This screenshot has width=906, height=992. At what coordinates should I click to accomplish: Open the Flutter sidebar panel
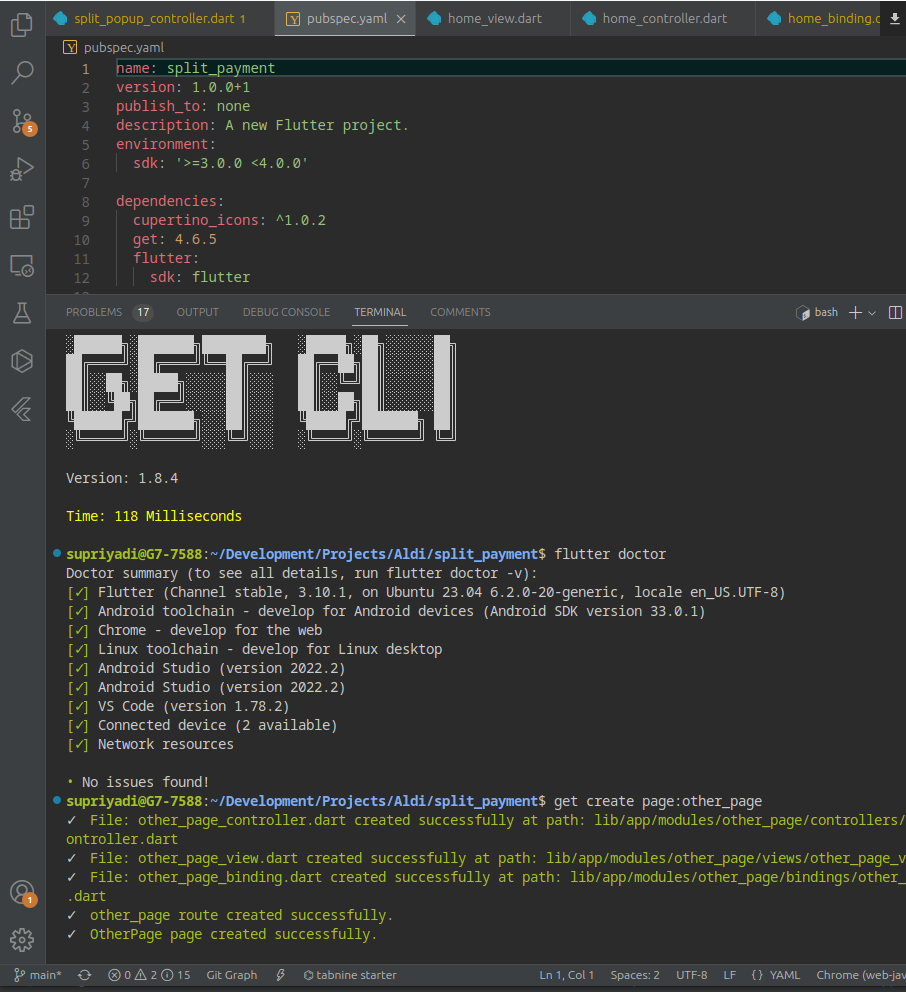click(21, 409)
